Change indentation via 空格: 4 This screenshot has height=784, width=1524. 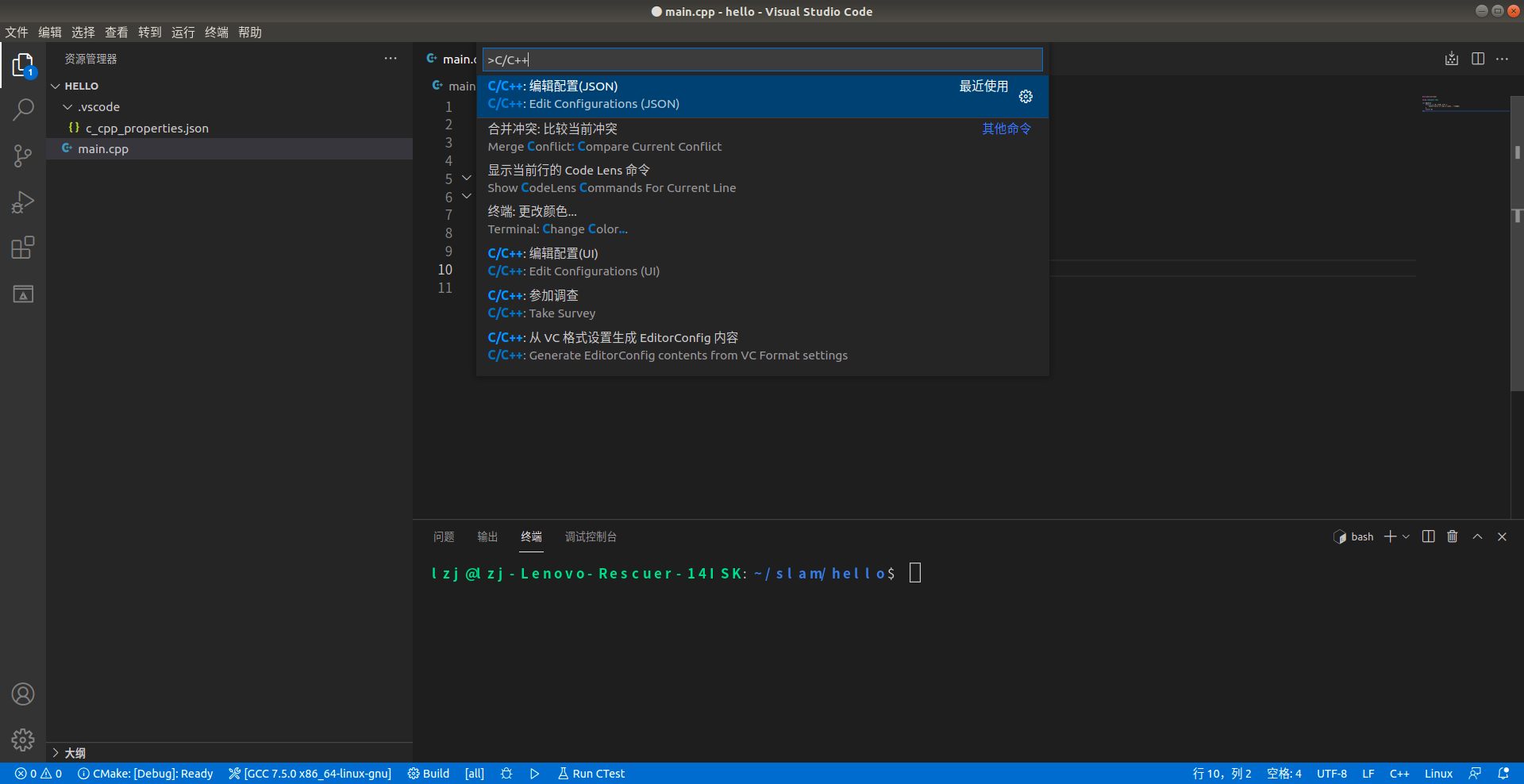point(1283,774)
